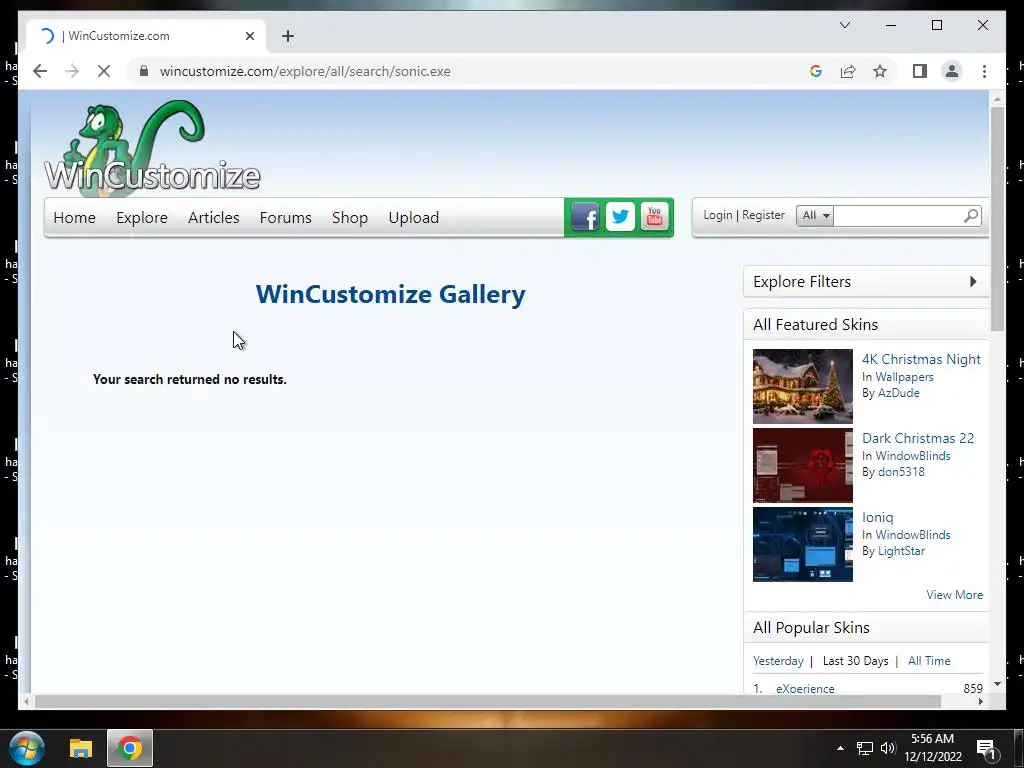This screenshot has height=768, width=1024.
Task: Select Yesterday popular skins filter
Action: 778,661
